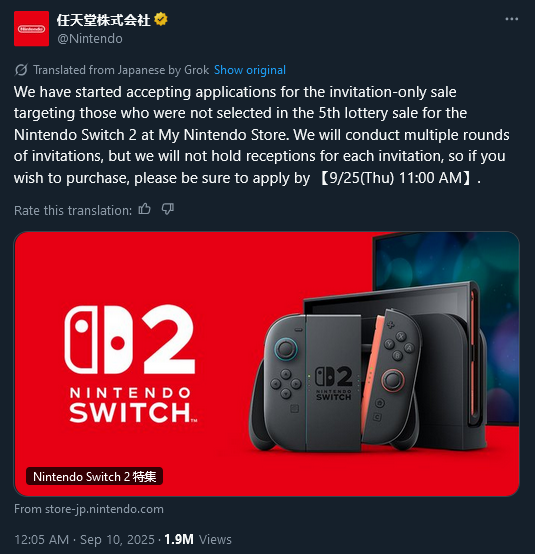
Task: Click the Rate this translation label
Action: [x=73, y=211]
